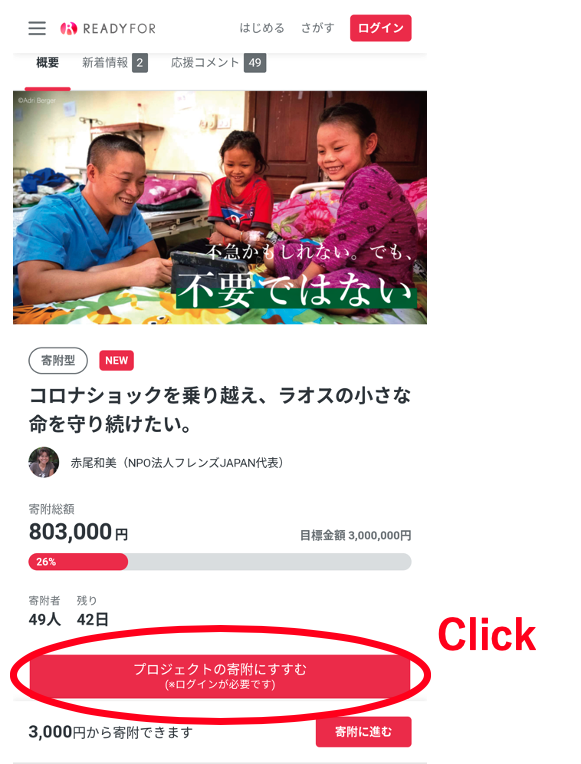581x764 pixels.
Task: Open the hamburger menu icon
Action: coord(37,28)
